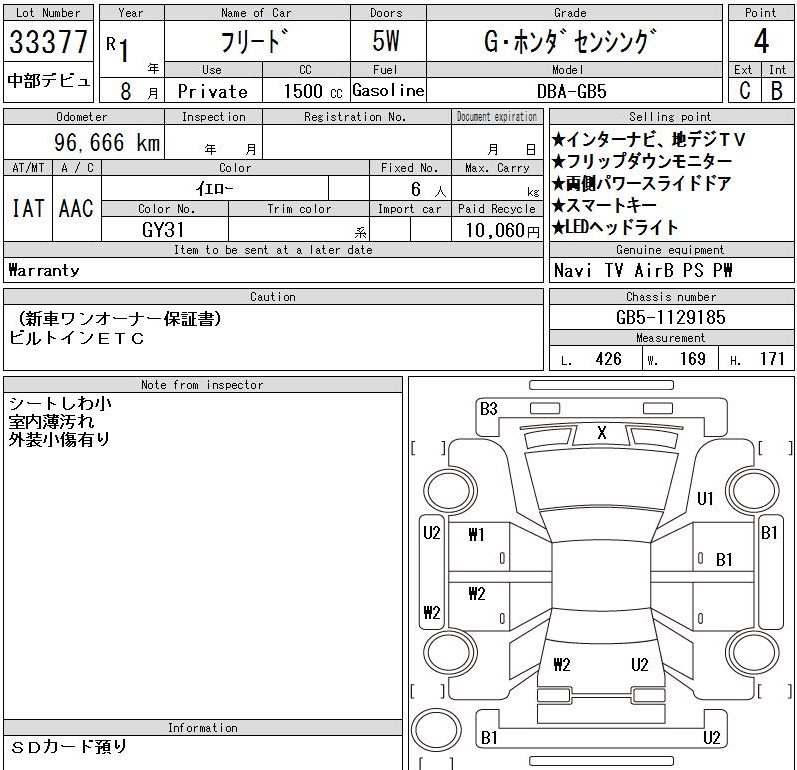Screen dimensions: 797x770
Task: Select inspector note シートしわ小
Action: [x=60, y=404]
